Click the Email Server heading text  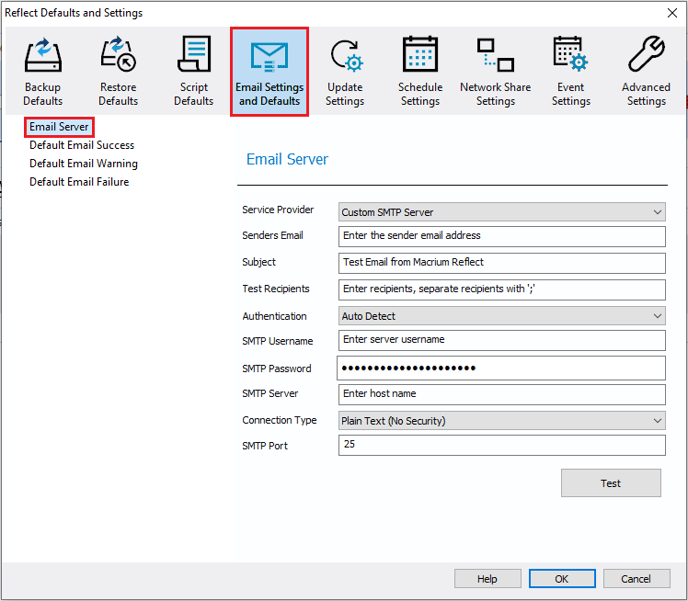tap(287, 159)
